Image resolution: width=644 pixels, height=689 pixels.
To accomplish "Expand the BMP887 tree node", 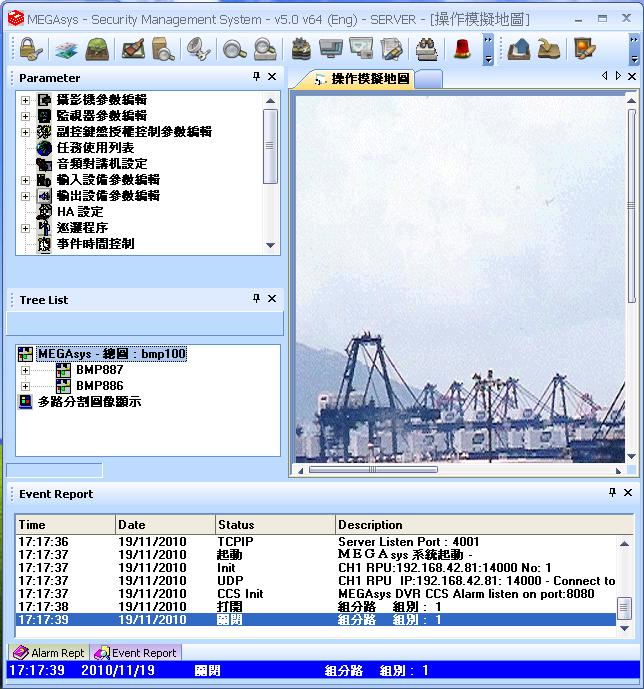I will point(26,370).
